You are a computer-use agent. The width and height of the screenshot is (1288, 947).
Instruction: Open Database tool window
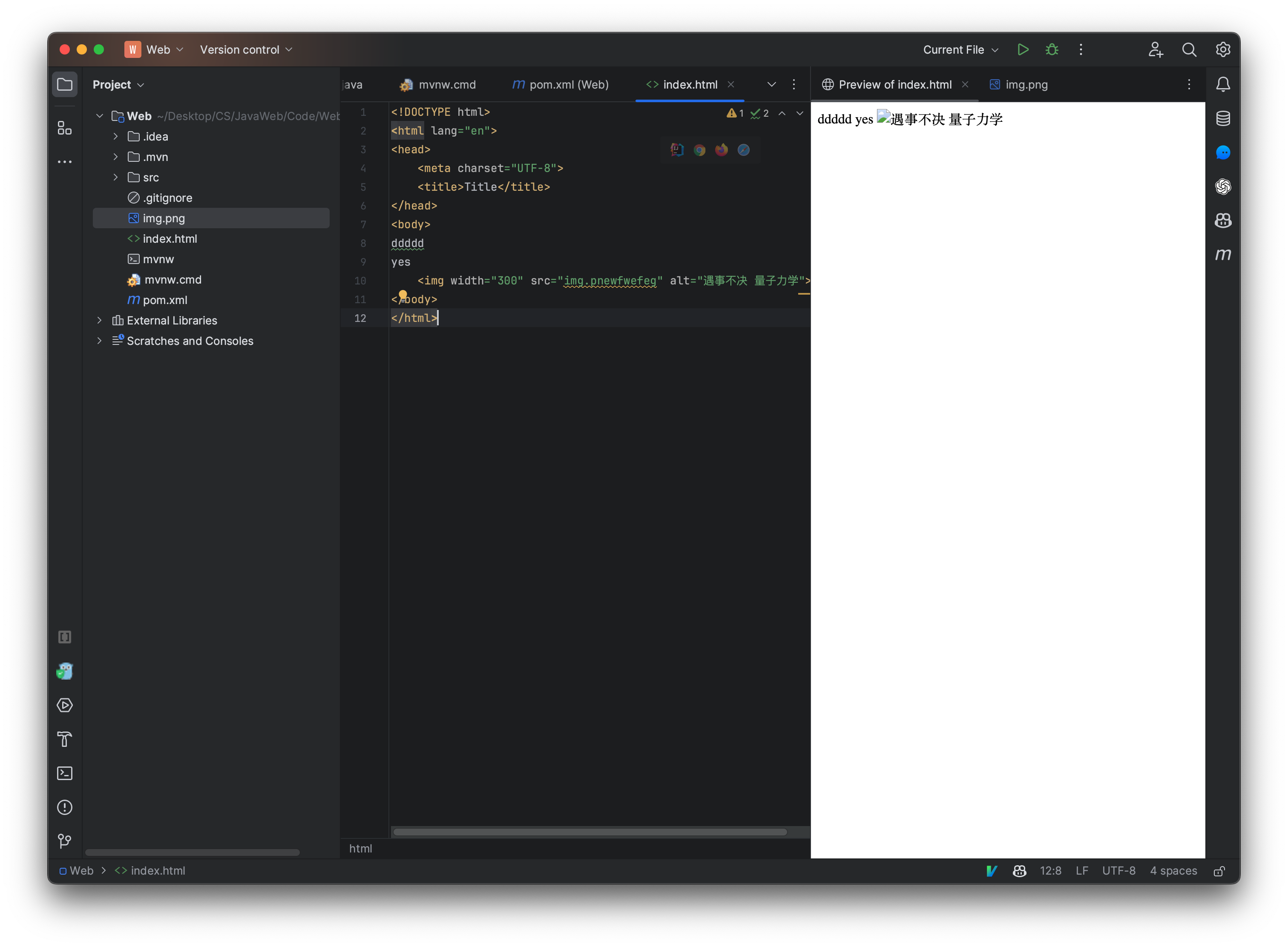[x=1223, y=119]
